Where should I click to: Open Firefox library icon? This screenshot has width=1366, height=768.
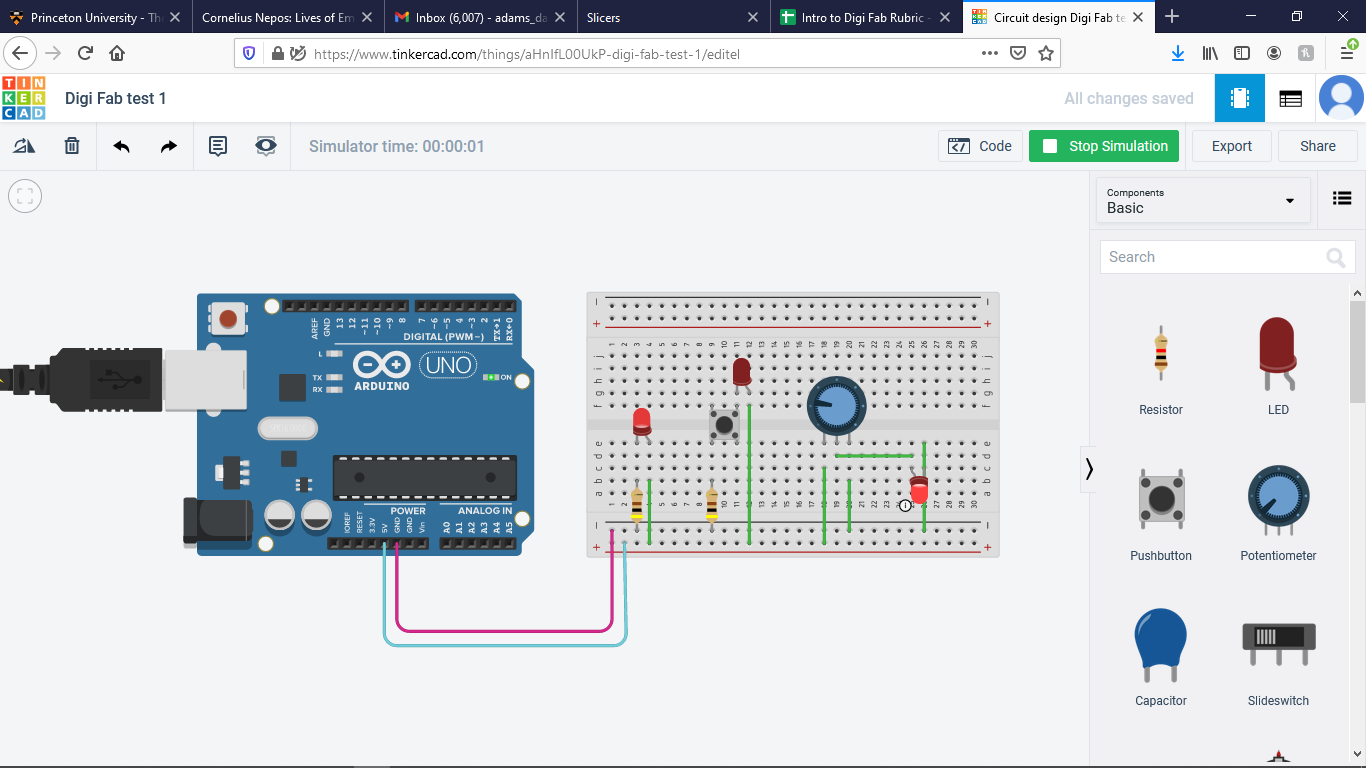coord(1210,53)
